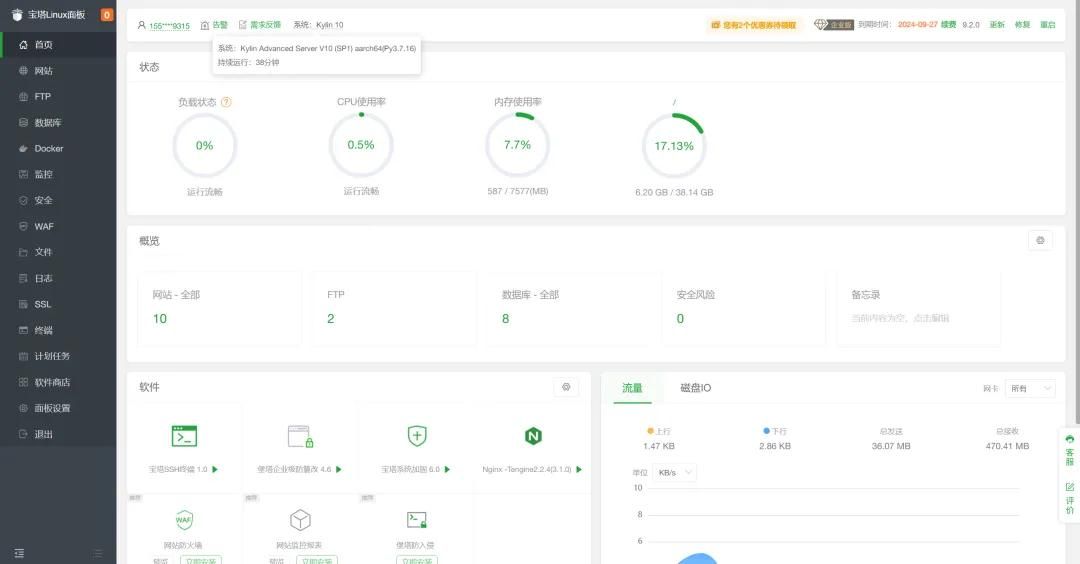The image size is (1080, 564).
Task: Open Docker from the sidebar menu
Action: point(48,149)
